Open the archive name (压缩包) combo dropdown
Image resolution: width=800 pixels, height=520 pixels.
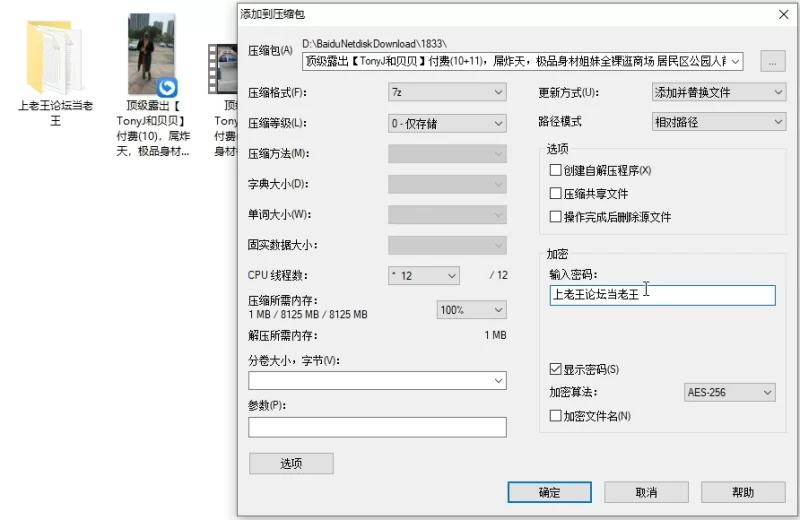[x=735, y=61]
